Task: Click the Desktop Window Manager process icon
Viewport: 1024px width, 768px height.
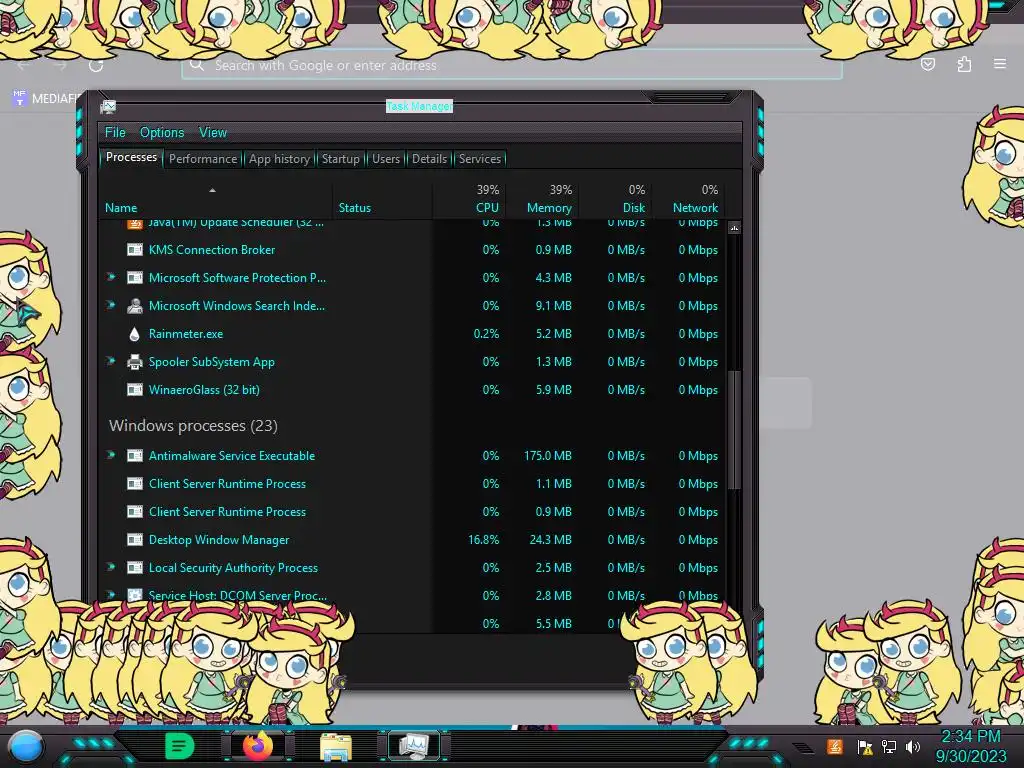Action: pos(135,540)
